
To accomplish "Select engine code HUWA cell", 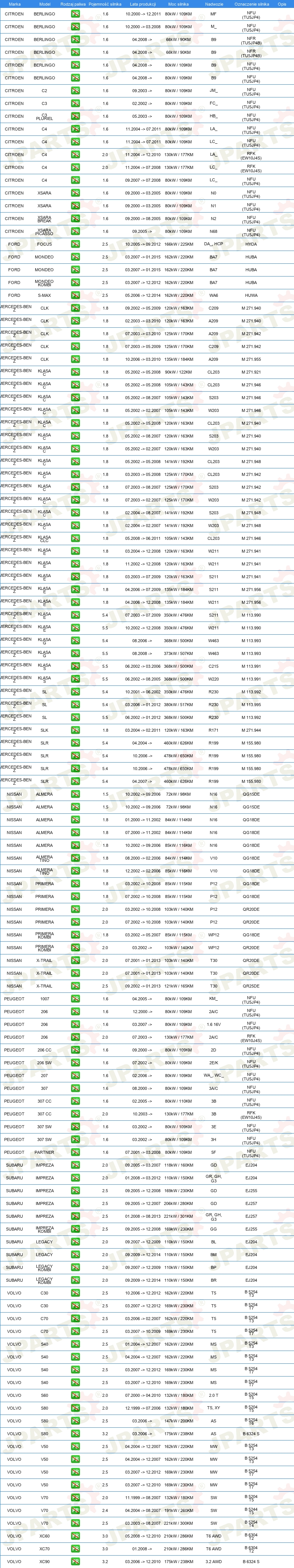I will point(252,295).
